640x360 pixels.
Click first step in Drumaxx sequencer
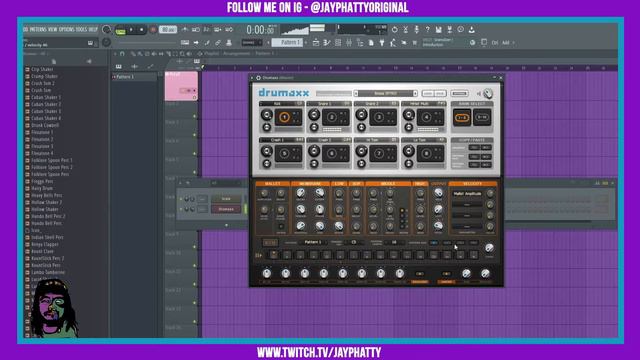point(273,255)
